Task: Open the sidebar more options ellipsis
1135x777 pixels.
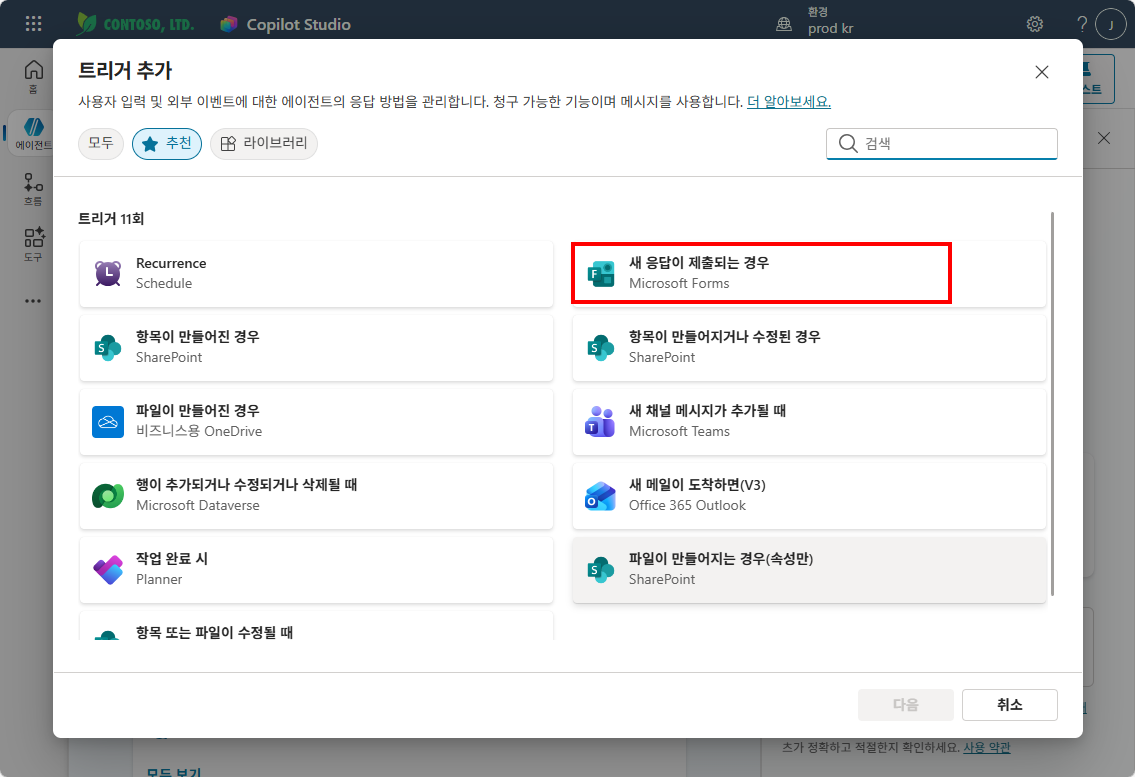Action: 33,301
